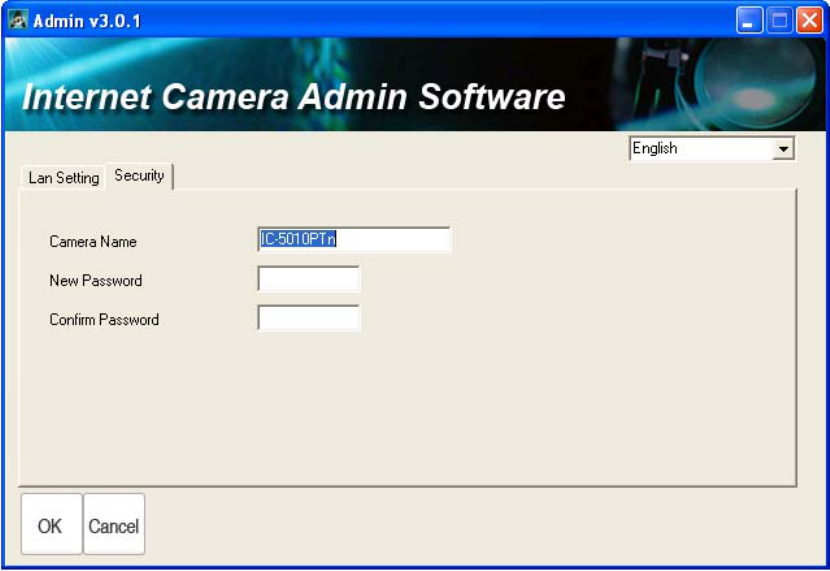Click the Internet Camera Admin Software banner title
The width and height of the screenshot is (830, 571).
(x=294, y=97)
